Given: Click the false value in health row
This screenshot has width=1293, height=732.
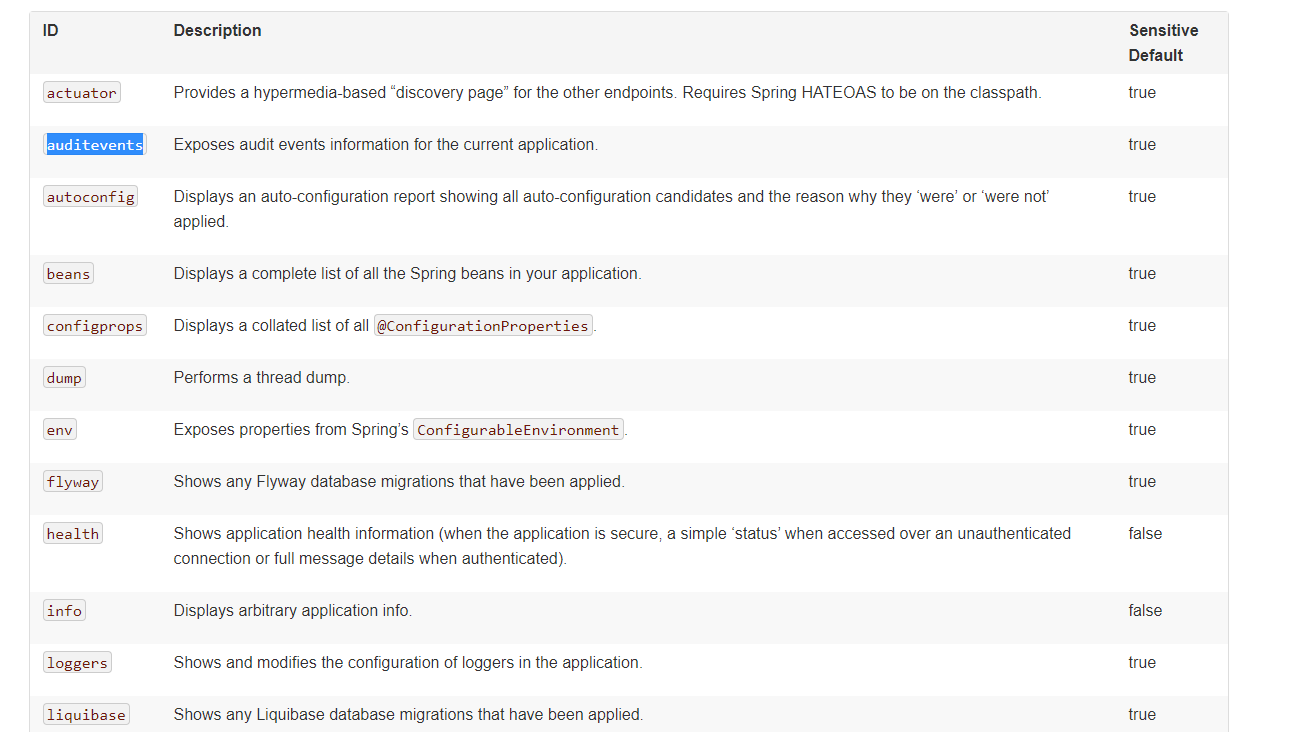Looking at the screenshot, I should point(1145,534).
